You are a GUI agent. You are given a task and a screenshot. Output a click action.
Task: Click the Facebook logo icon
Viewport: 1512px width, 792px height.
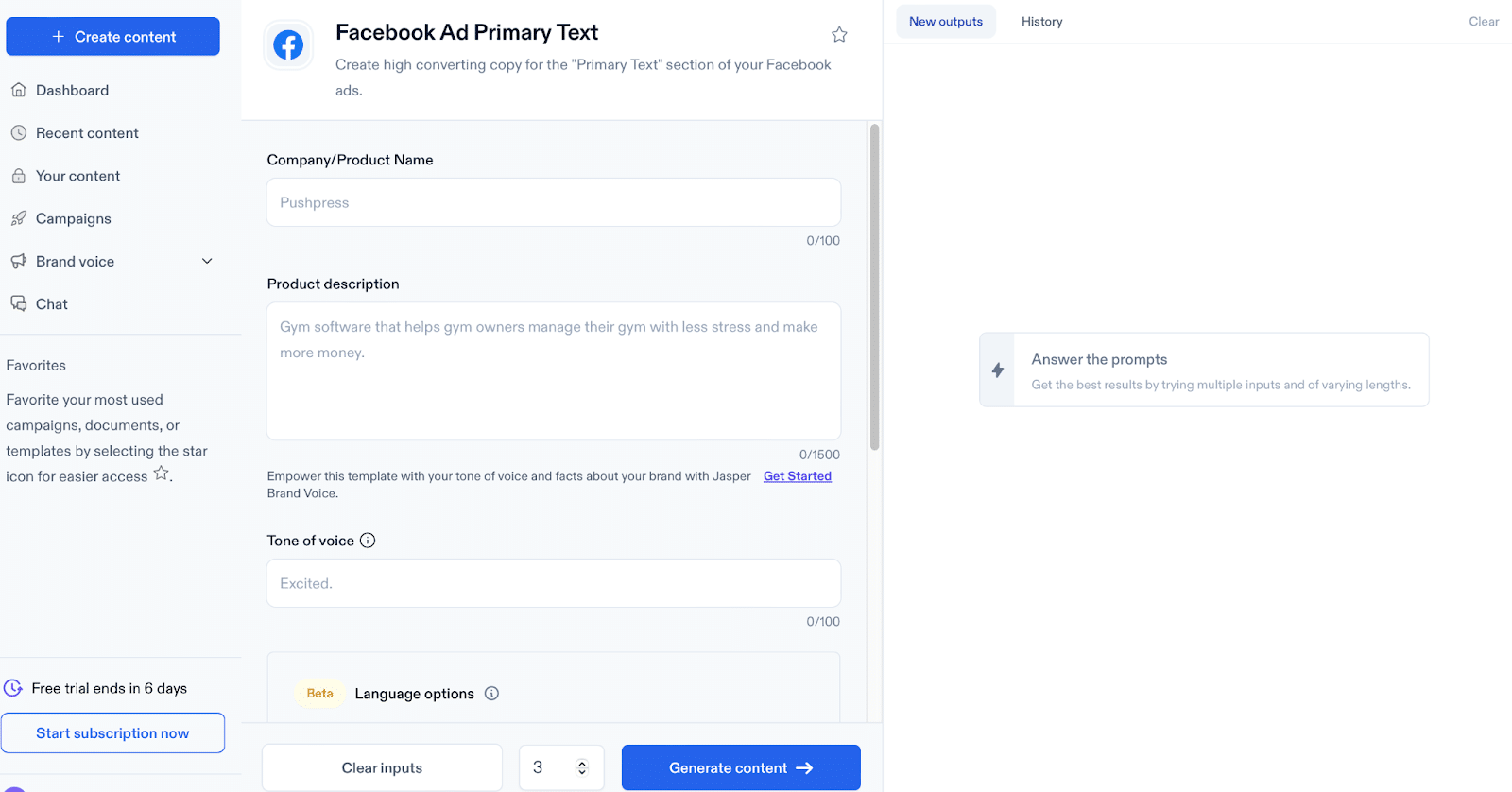pos(288,44)
